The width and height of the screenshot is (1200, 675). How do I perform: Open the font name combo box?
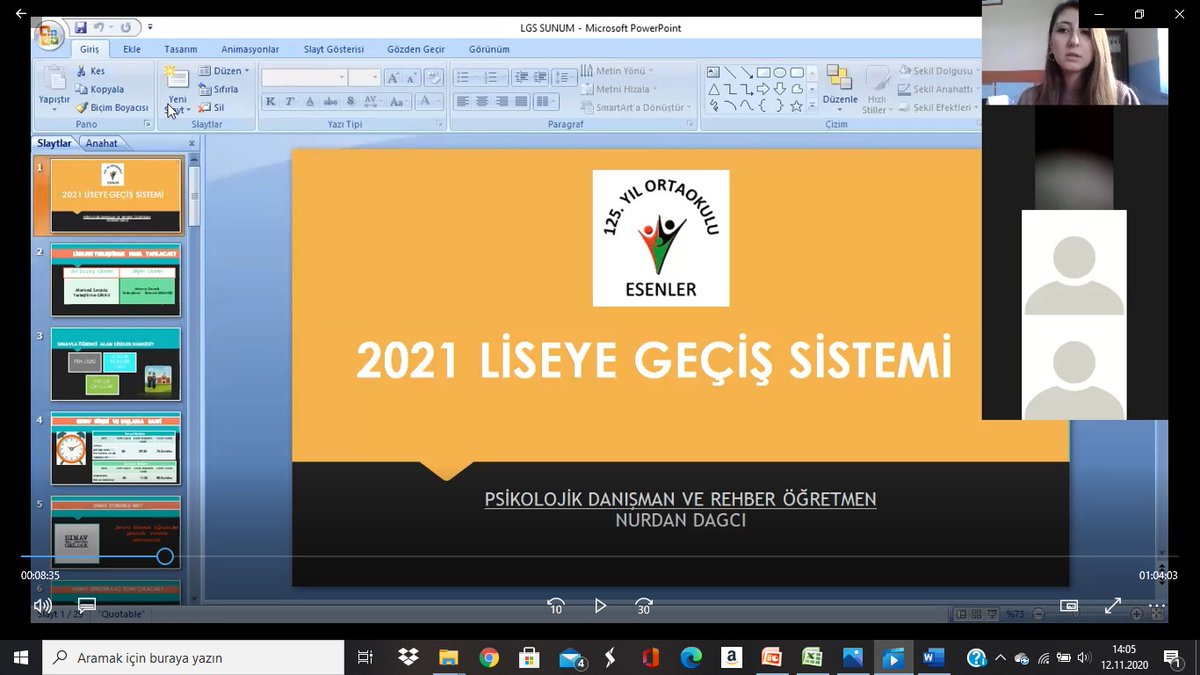(304, 77)
